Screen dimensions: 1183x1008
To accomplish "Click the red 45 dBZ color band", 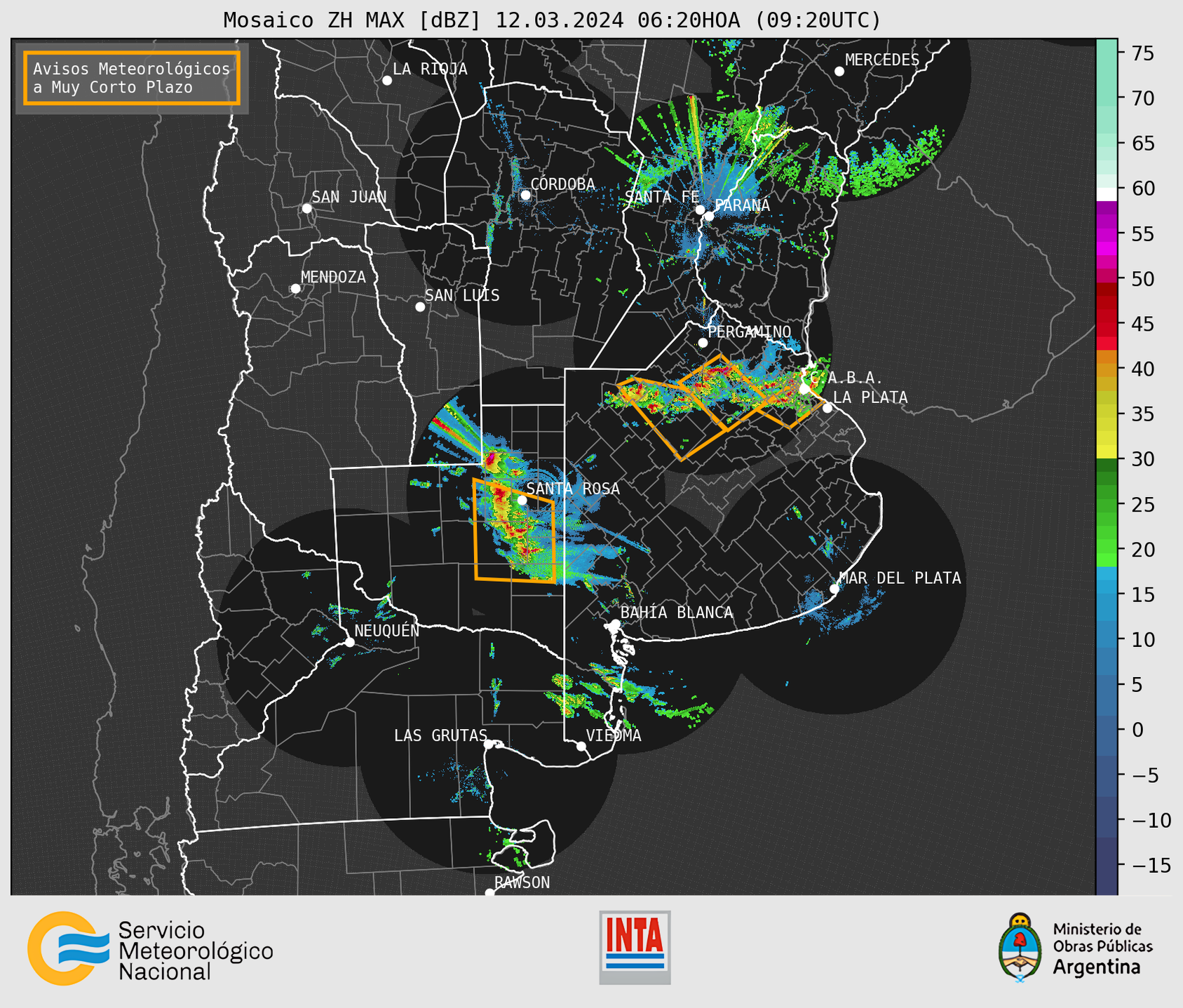I will pos(1107,324).
